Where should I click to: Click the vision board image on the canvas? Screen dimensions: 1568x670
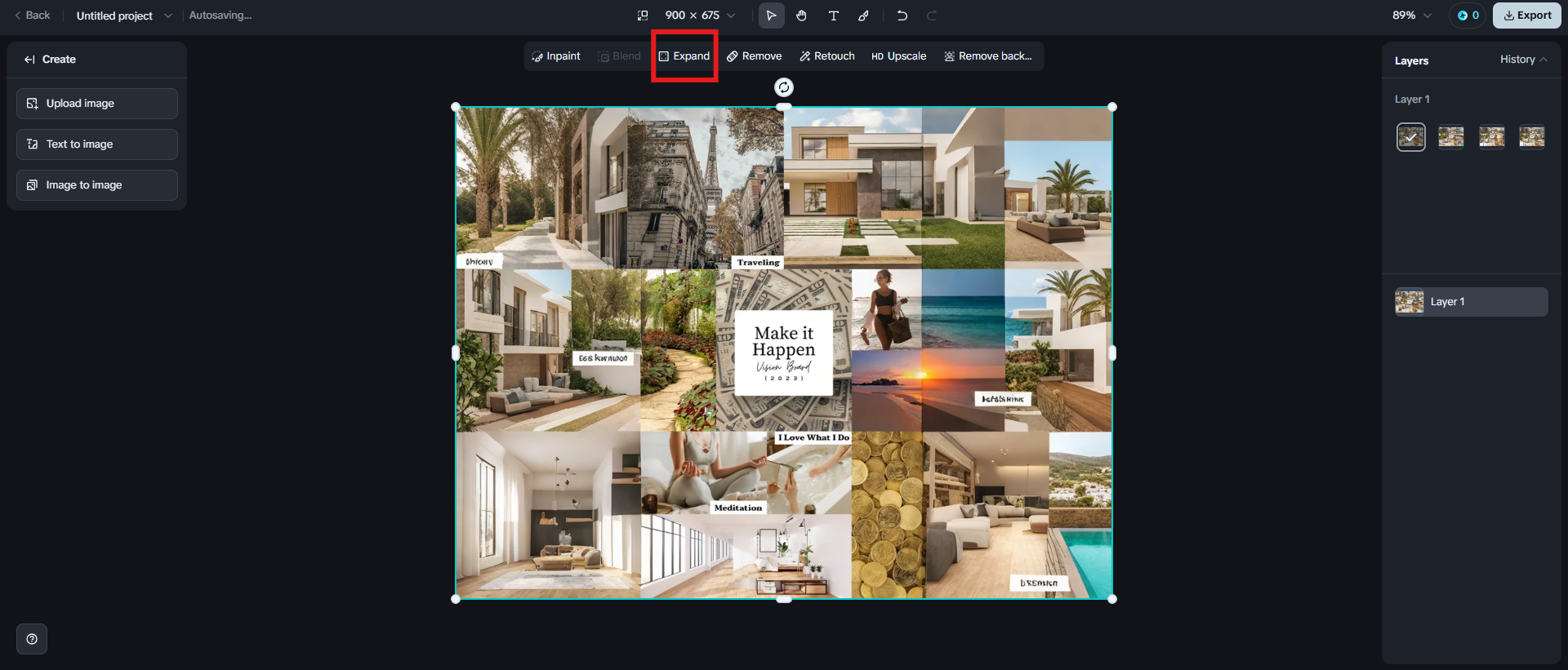coord(784,353)
